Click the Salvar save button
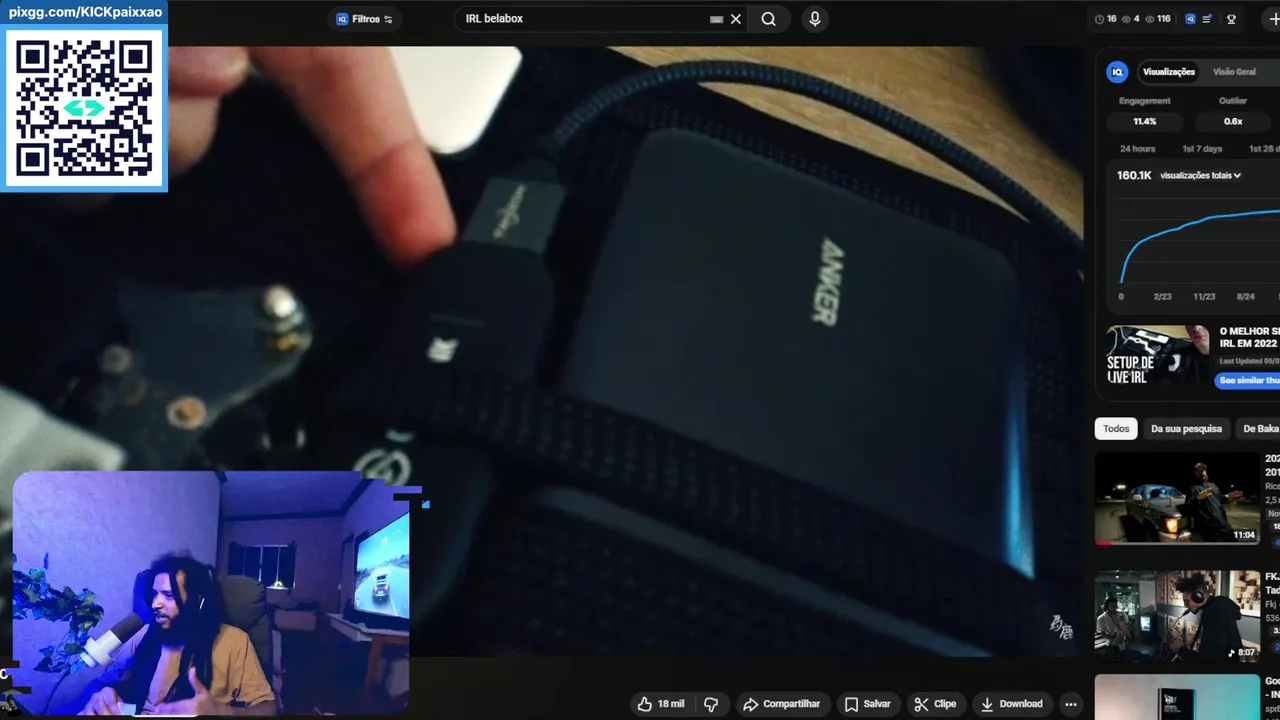The height and width of the screenshot is (720, 1280). point(867,704)
